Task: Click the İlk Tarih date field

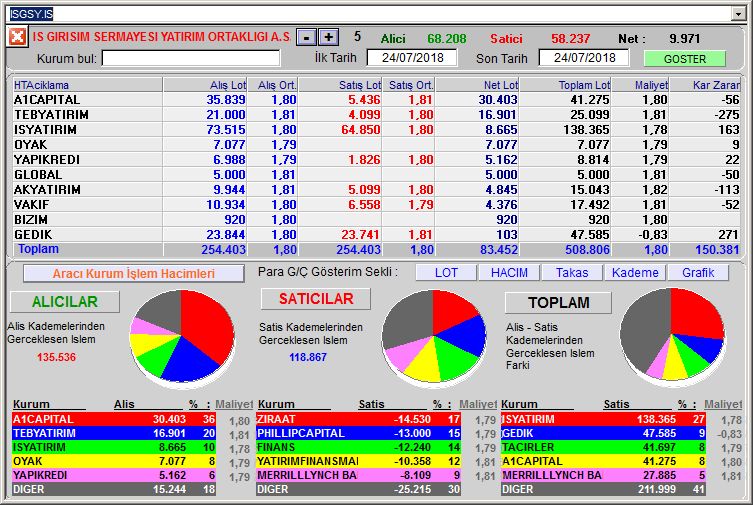Action: point(411,58)
